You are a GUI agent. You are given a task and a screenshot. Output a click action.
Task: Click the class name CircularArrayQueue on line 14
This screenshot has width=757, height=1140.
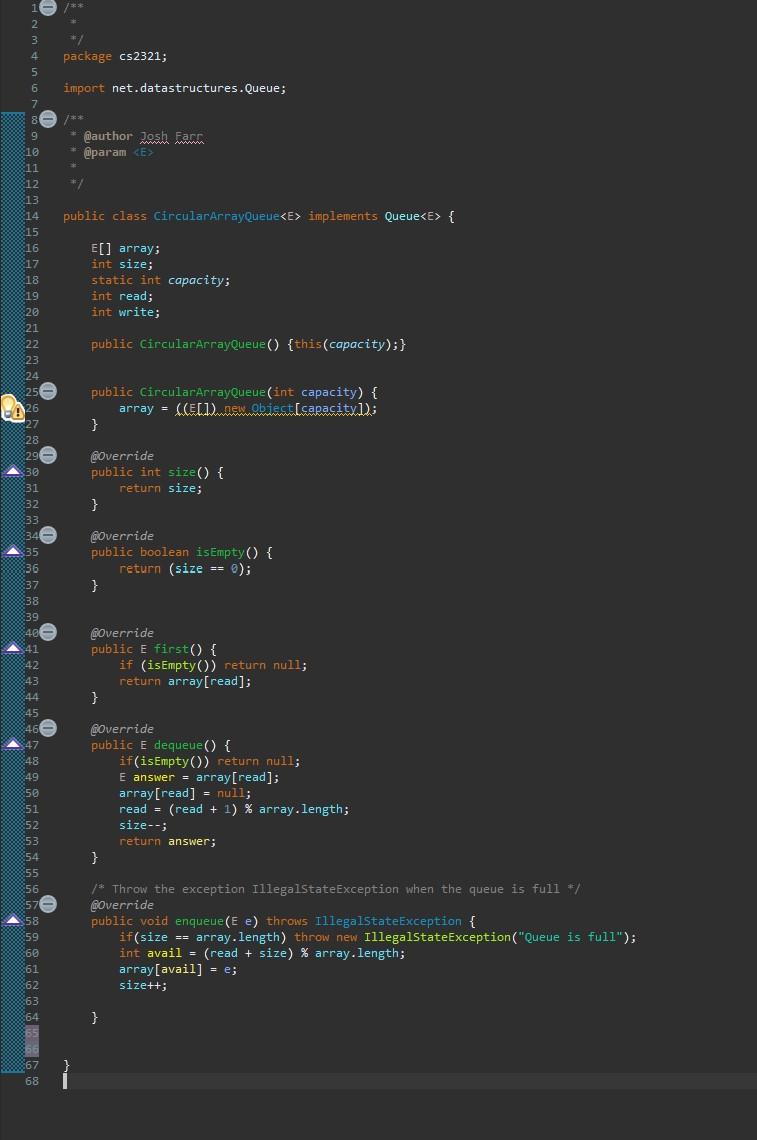216,216
